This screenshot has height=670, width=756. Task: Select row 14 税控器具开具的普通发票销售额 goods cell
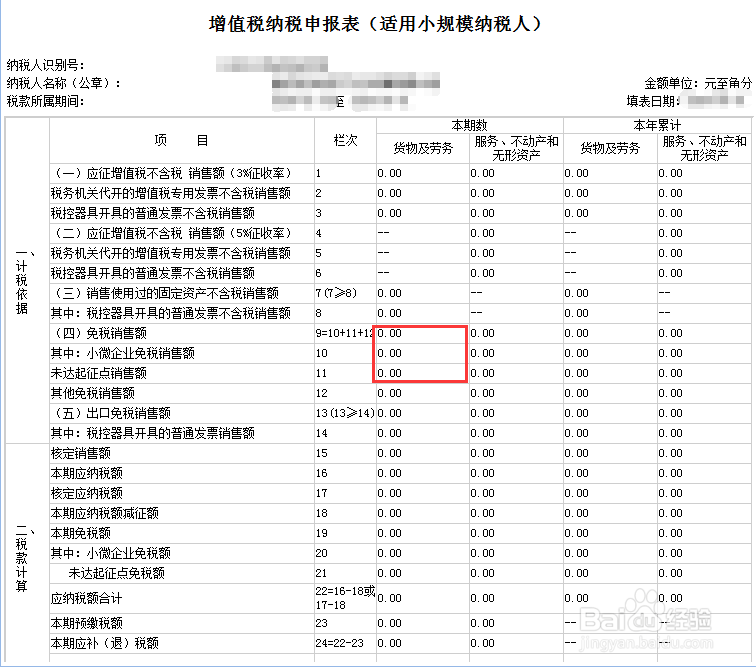click(x=423, y=433)
